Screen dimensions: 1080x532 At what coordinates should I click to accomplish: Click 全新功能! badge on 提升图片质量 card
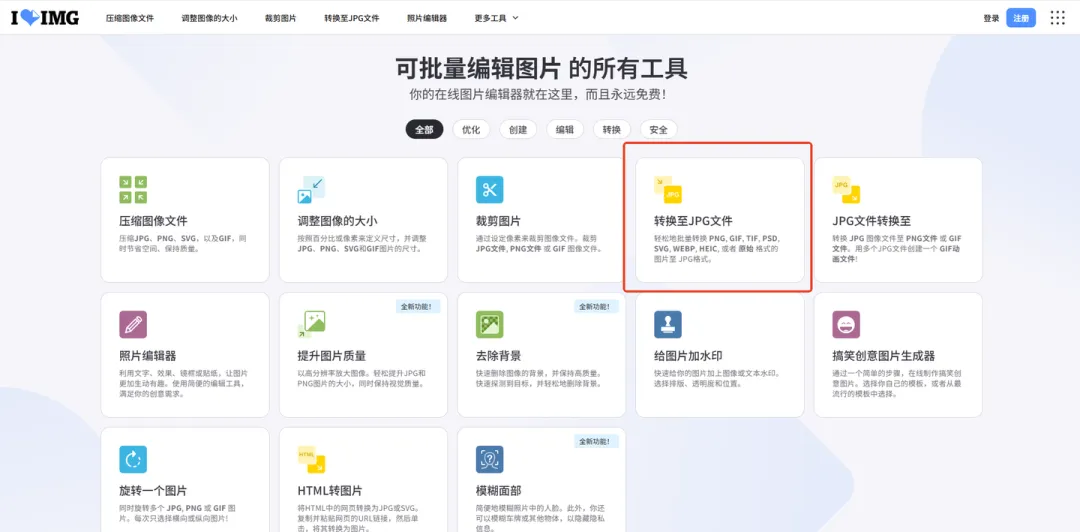[418, 307]
